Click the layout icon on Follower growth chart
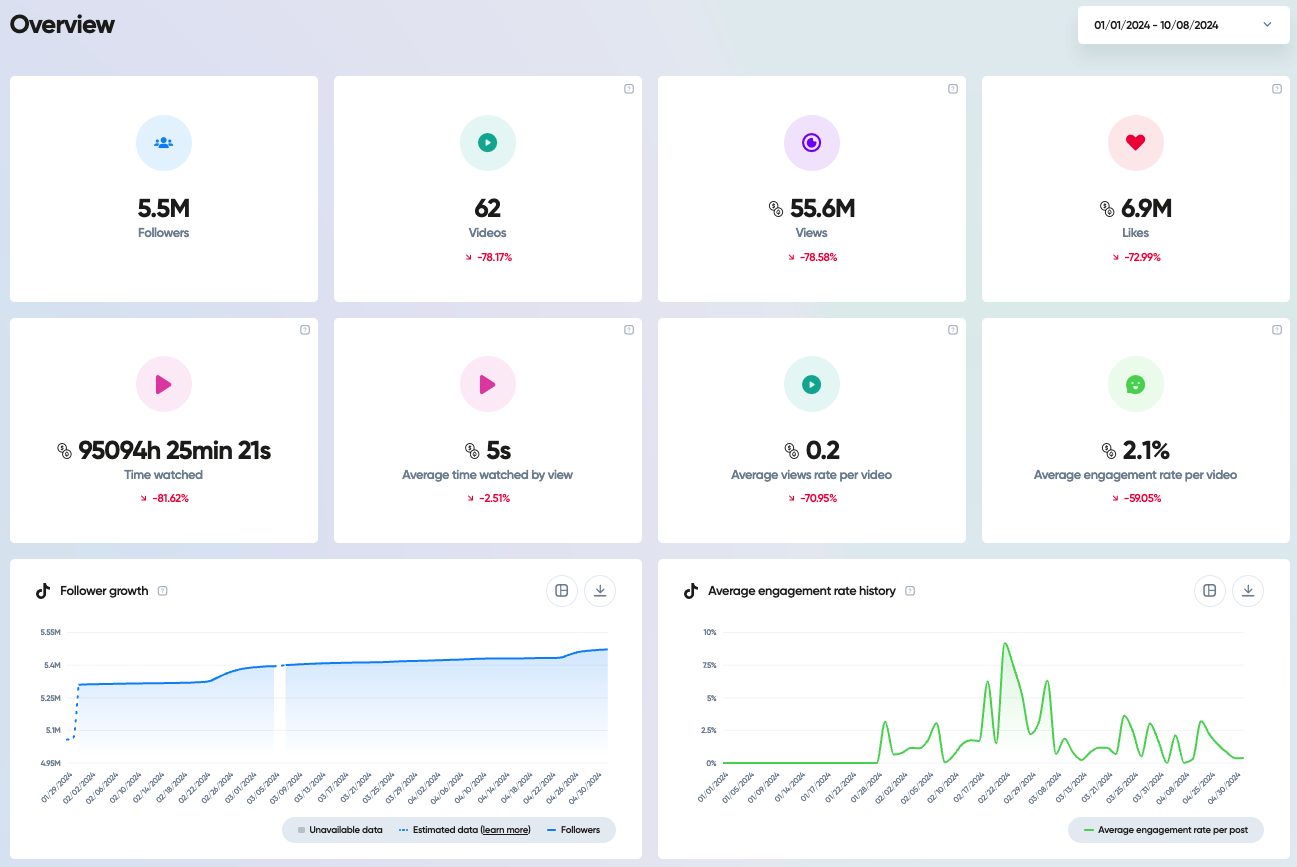The image size is (1297, 867). point(561,591)
